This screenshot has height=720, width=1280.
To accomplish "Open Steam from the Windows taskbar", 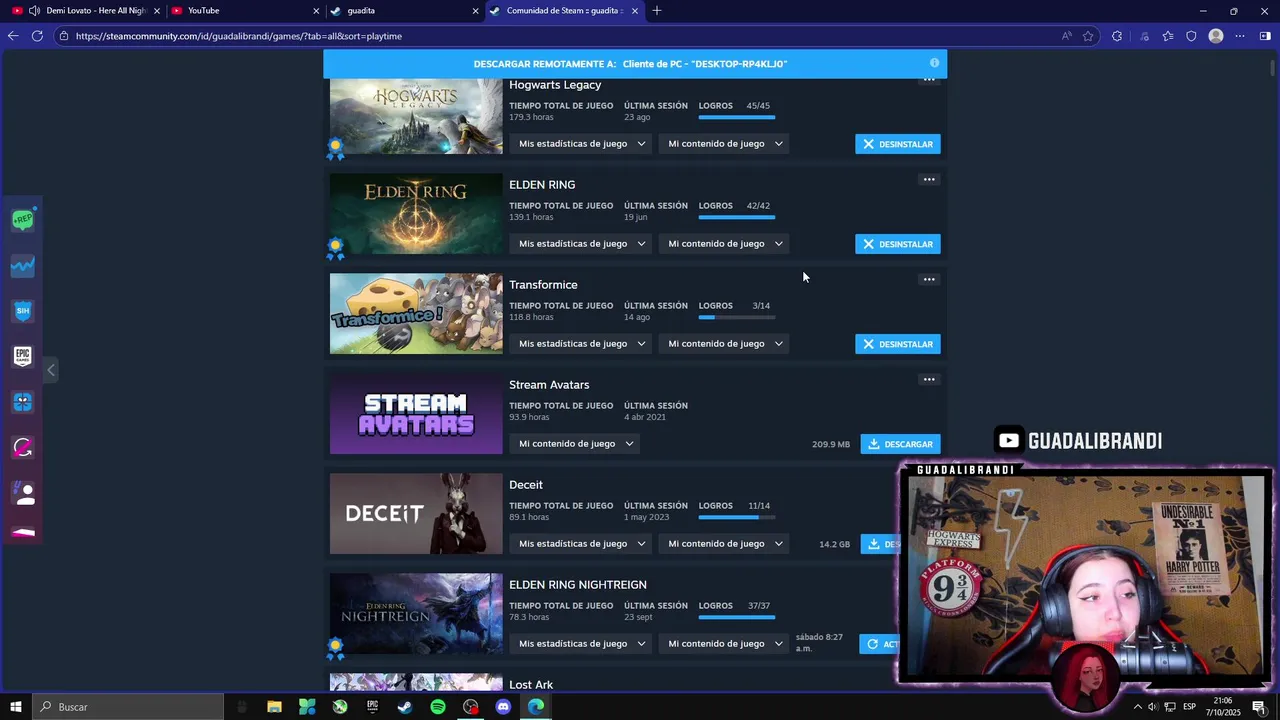I will tap(405, 707).
